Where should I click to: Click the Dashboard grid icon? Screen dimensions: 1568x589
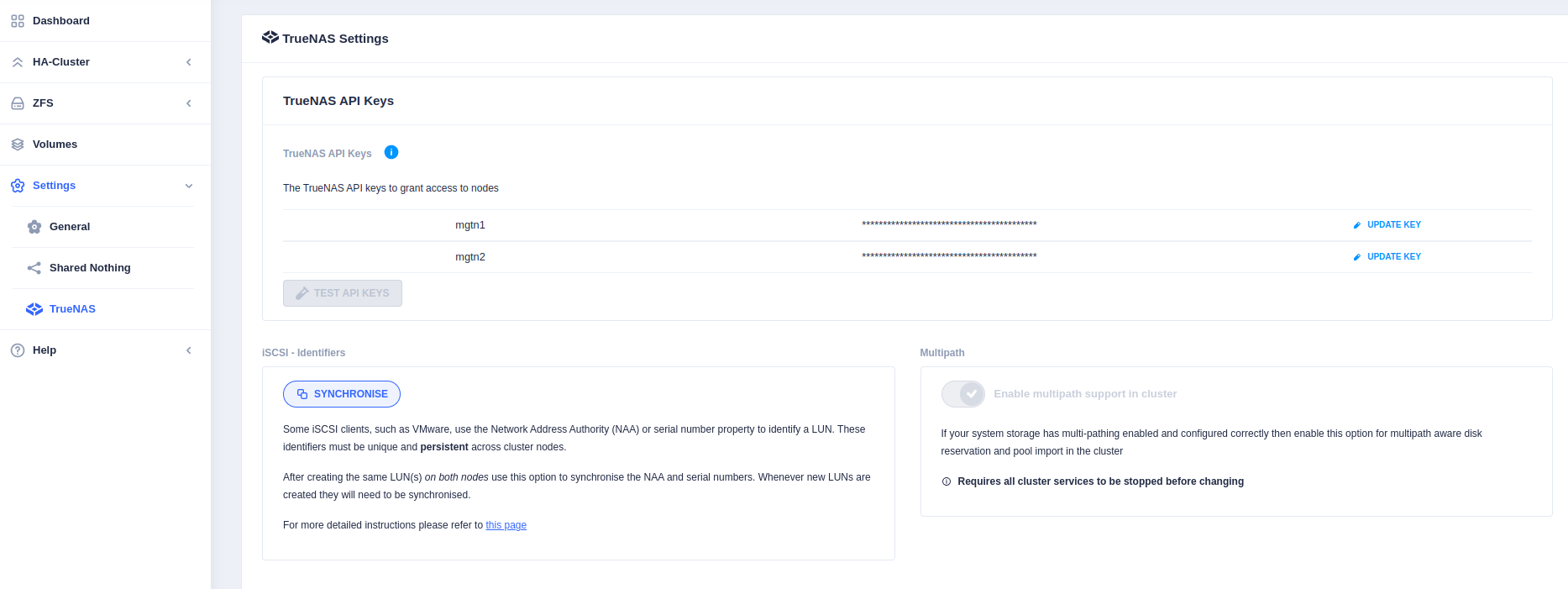18,21
